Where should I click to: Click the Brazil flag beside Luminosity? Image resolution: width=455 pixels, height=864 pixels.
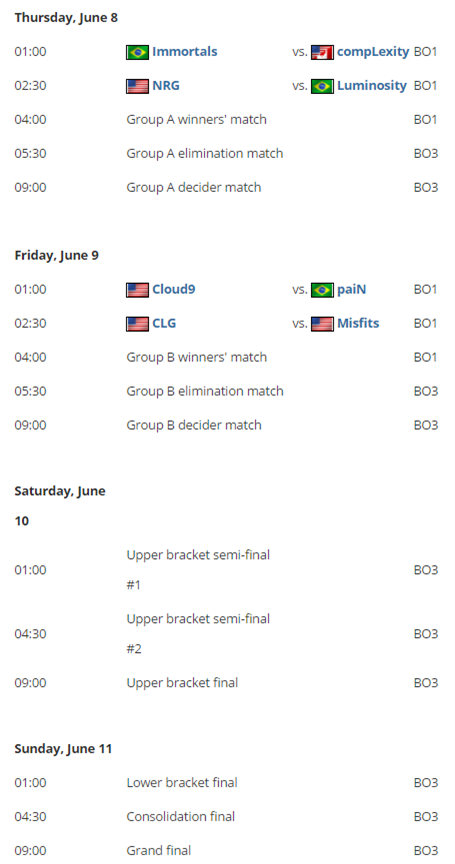click(322, 87)
